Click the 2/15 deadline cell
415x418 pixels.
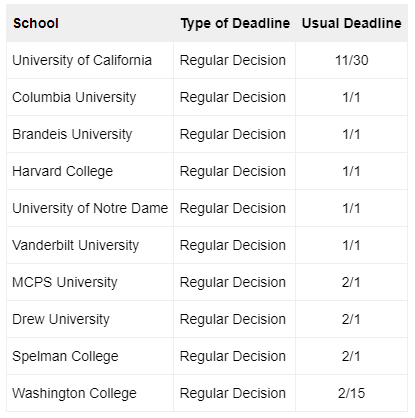[351, 393]
